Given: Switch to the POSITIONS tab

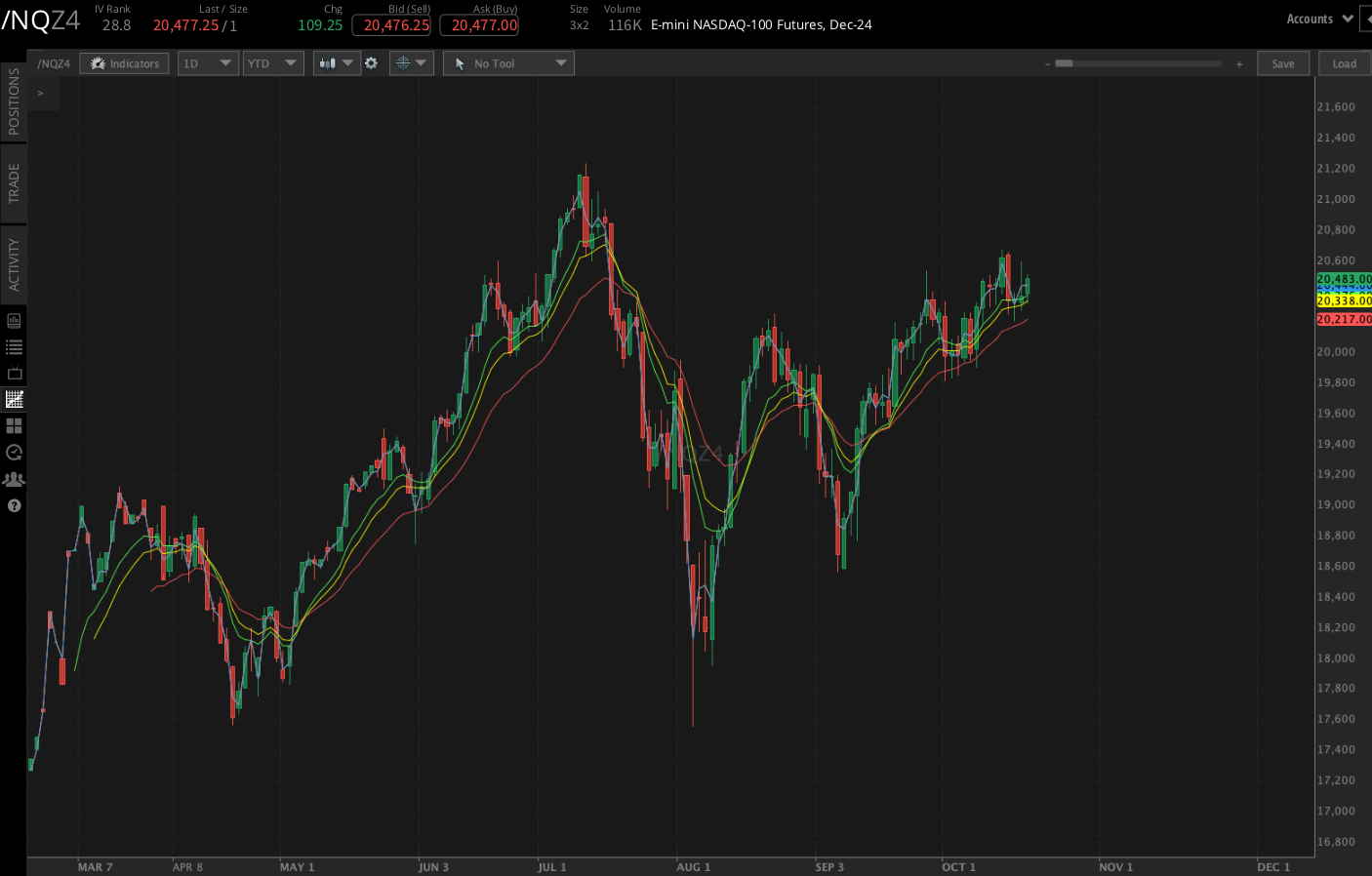Looking at the screenshot, I should (x=14, y=105).
